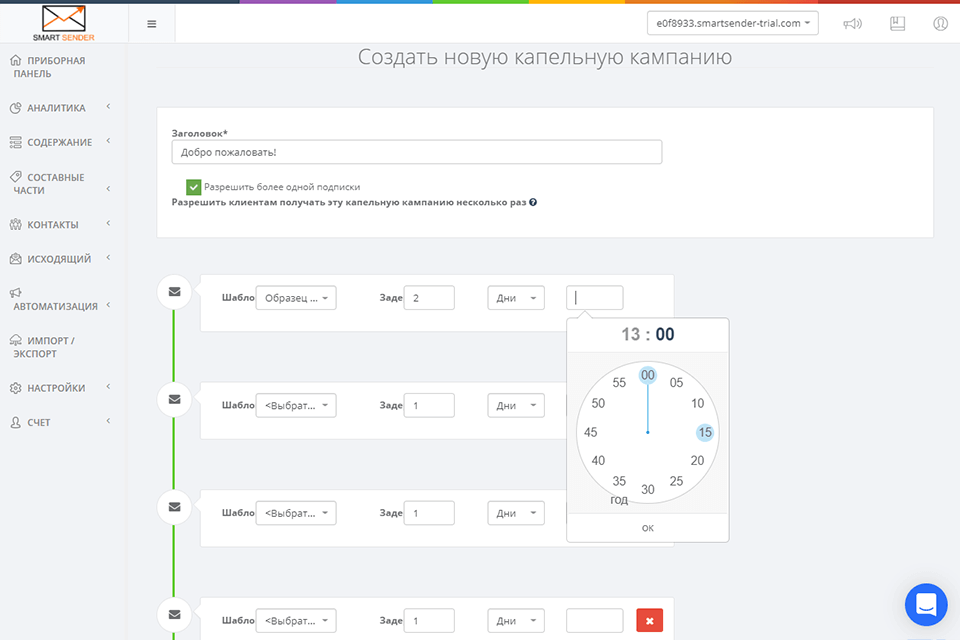
Task: Open second step Дни unit dropdown
Action: point(516,405)
